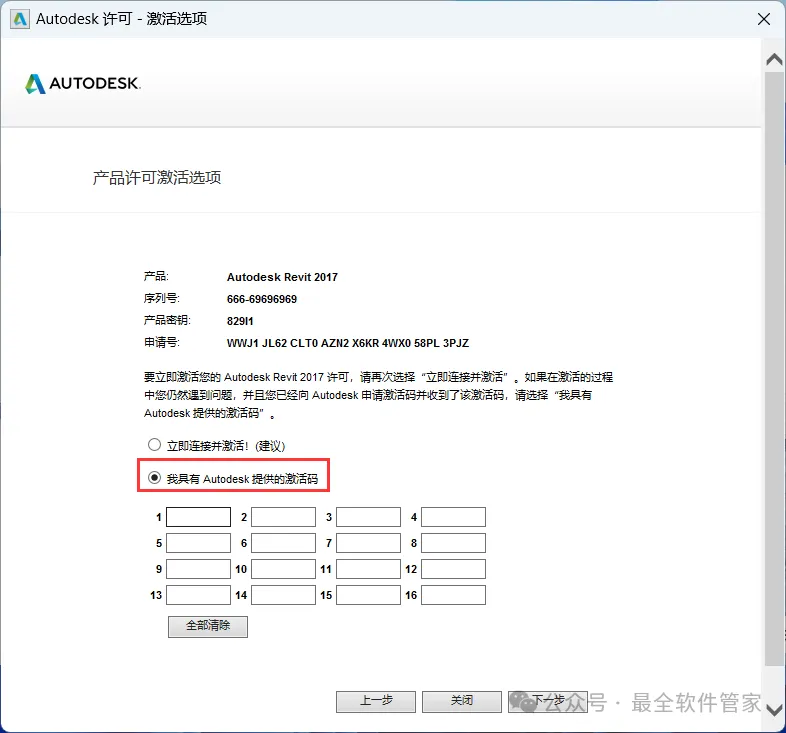Click the '关闭' close button
The image size is (786, 733).
tap(462, 701)
